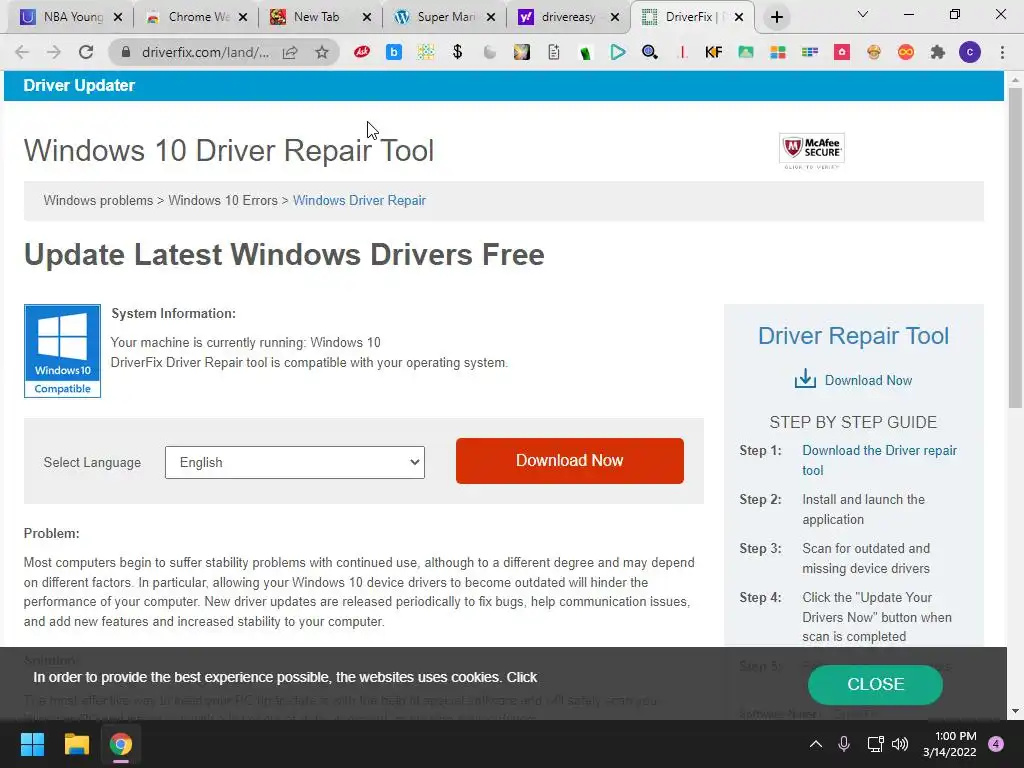Screen dimensions: 1024x768
Task: Close the drivereasy tab
Action: click(615, 18)
